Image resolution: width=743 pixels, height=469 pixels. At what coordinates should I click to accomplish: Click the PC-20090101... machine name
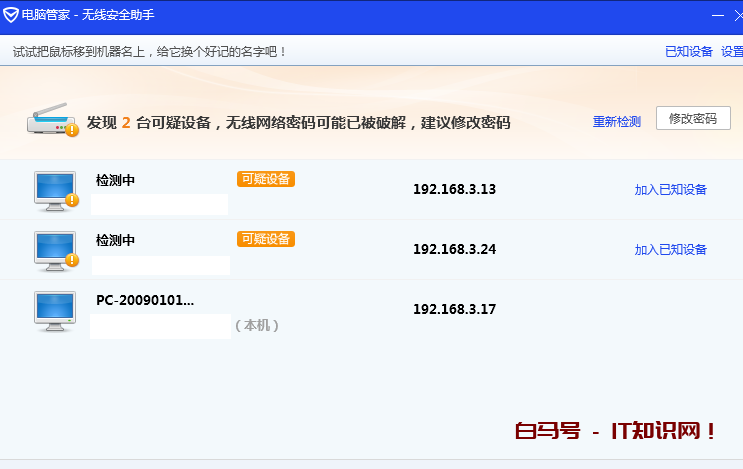coord(145,300)
